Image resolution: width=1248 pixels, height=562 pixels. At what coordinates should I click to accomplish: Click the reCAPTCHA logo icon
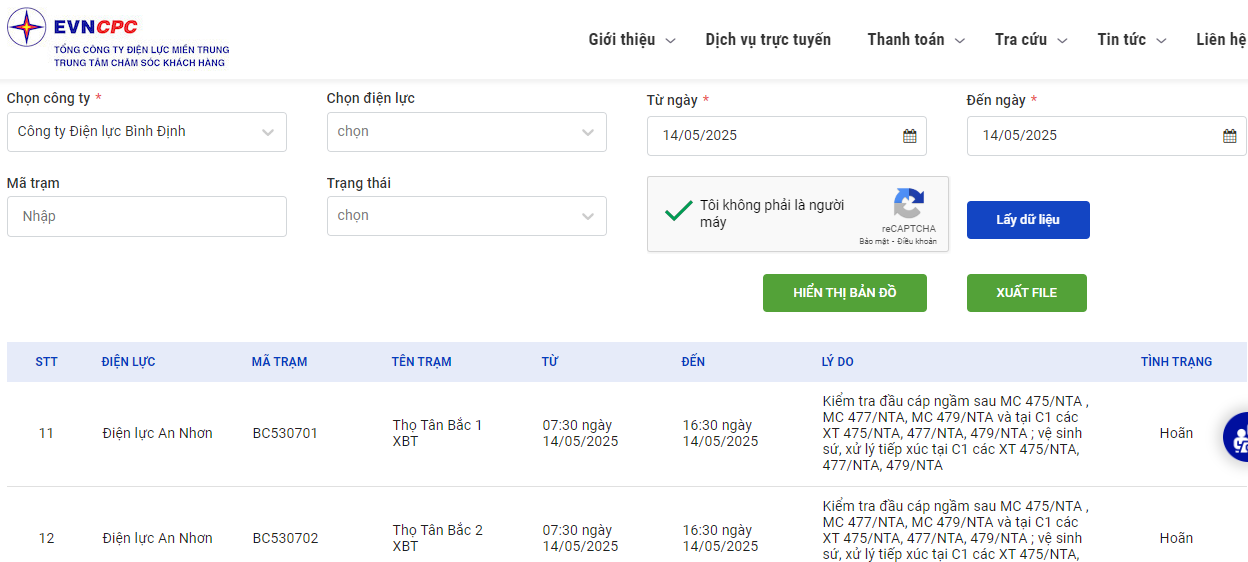coord(908,204)
